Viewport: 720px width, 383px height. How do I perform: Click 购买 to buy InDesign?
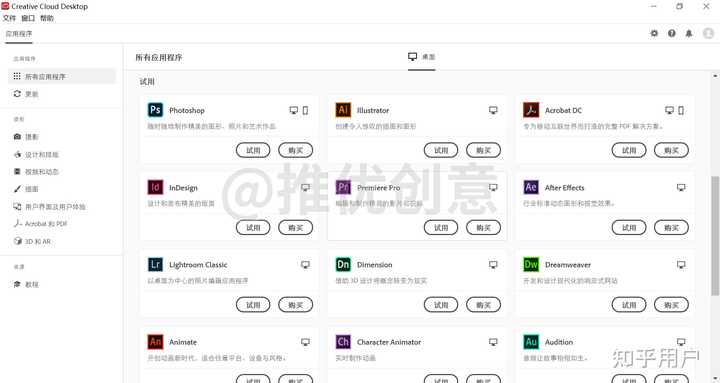tap(296, 227)
